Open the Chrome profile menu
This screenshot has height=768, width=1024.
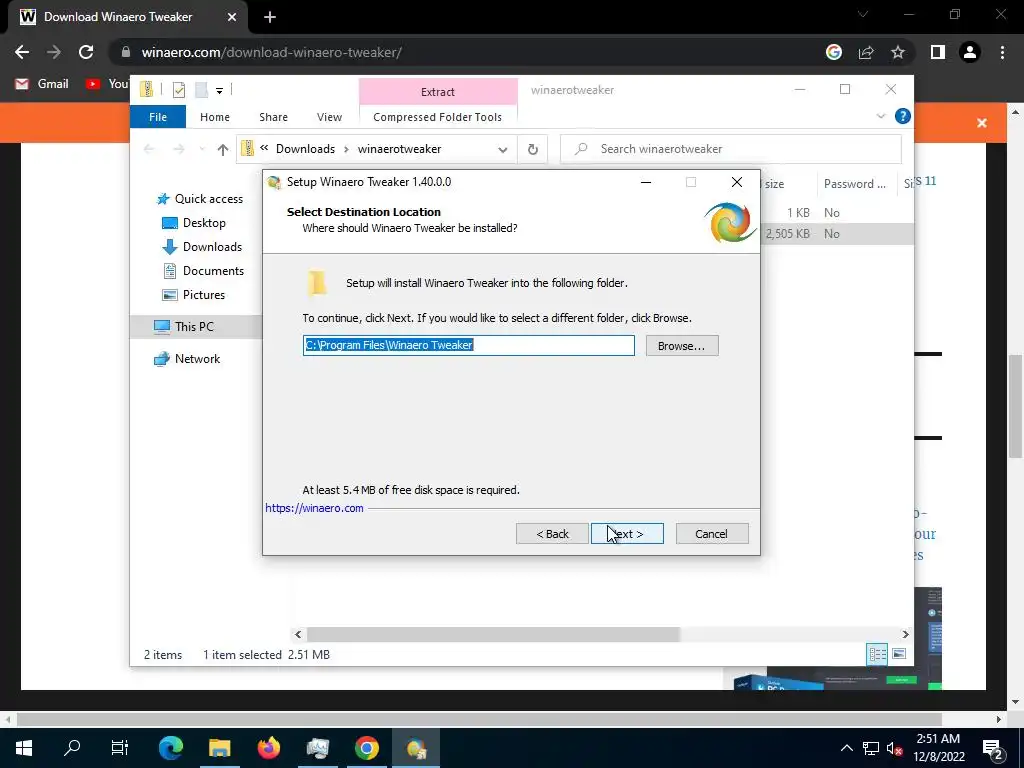click(970, 52)
